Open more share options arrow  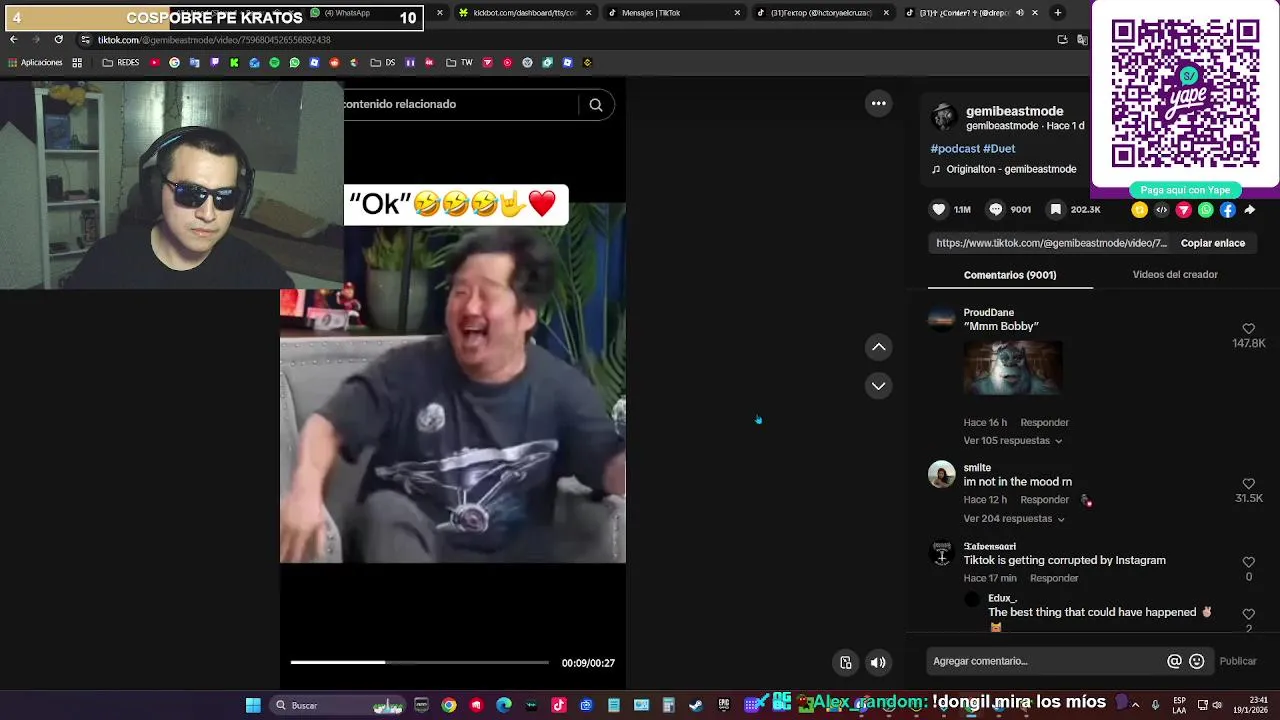1250,210
